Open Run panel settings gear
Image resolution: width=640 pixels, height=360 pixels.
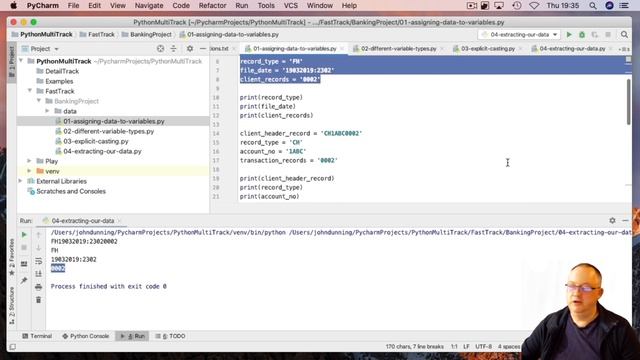coord(612,220)
